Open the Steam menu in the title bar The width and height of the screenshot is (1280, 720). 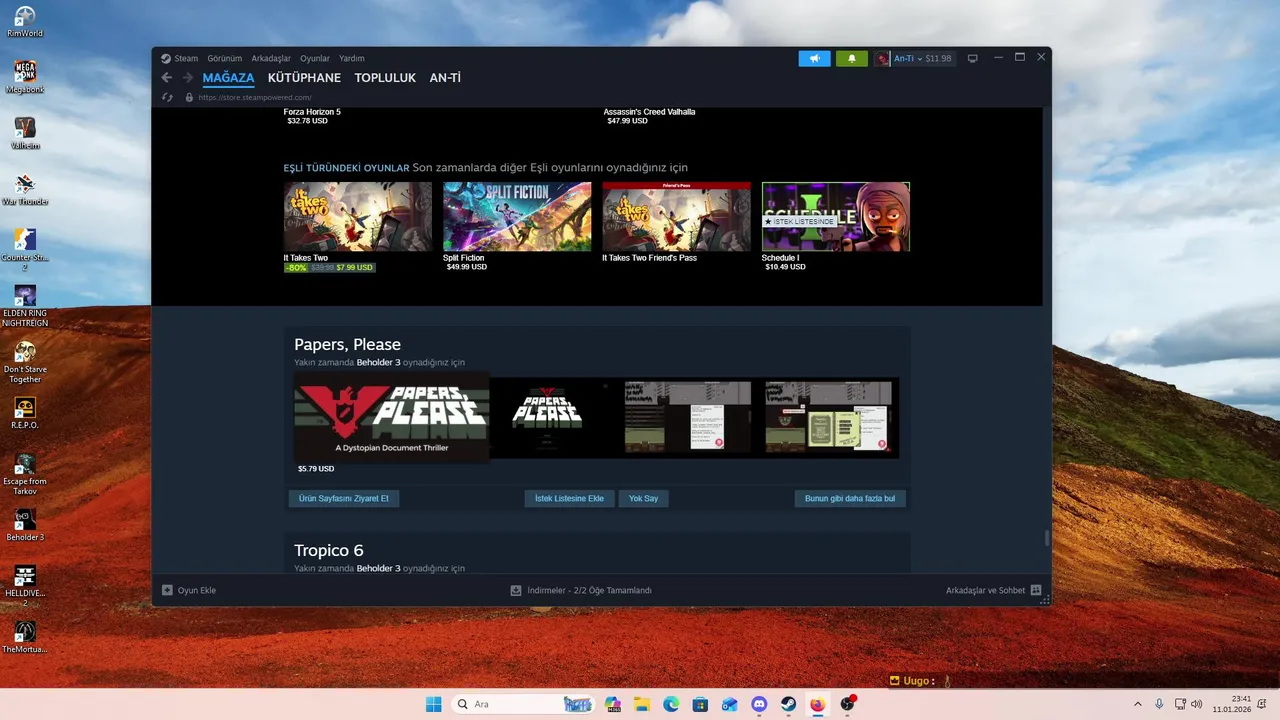point(186,58)
